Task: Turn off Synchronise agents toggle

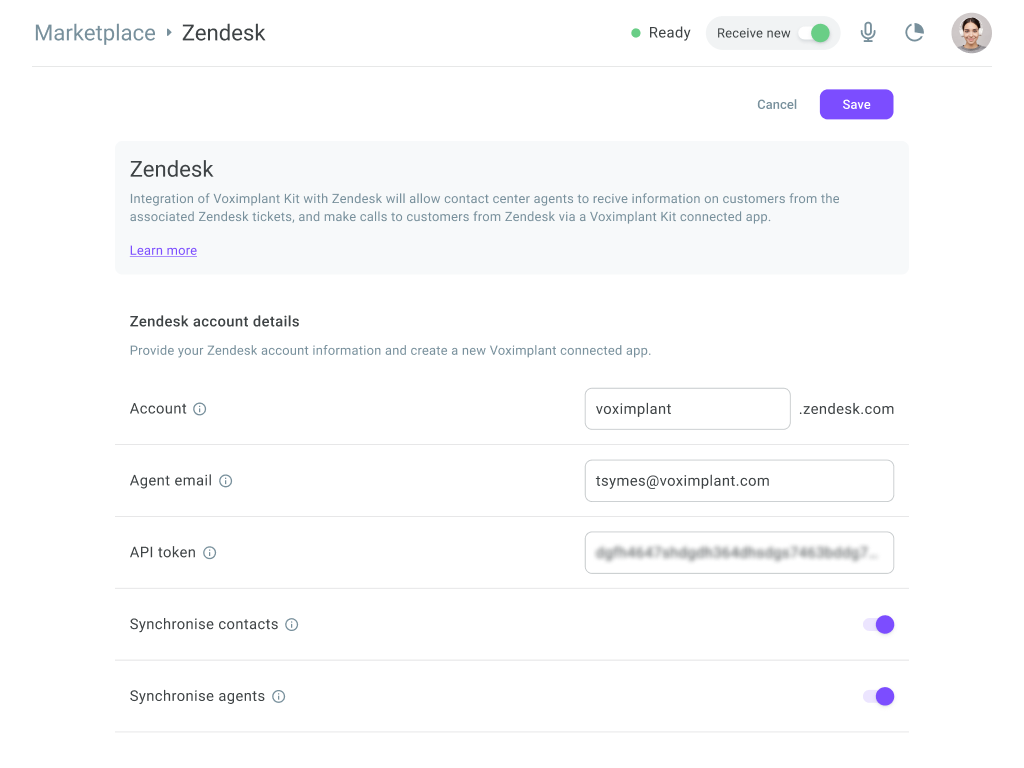Action: click(x=878, y=697)
